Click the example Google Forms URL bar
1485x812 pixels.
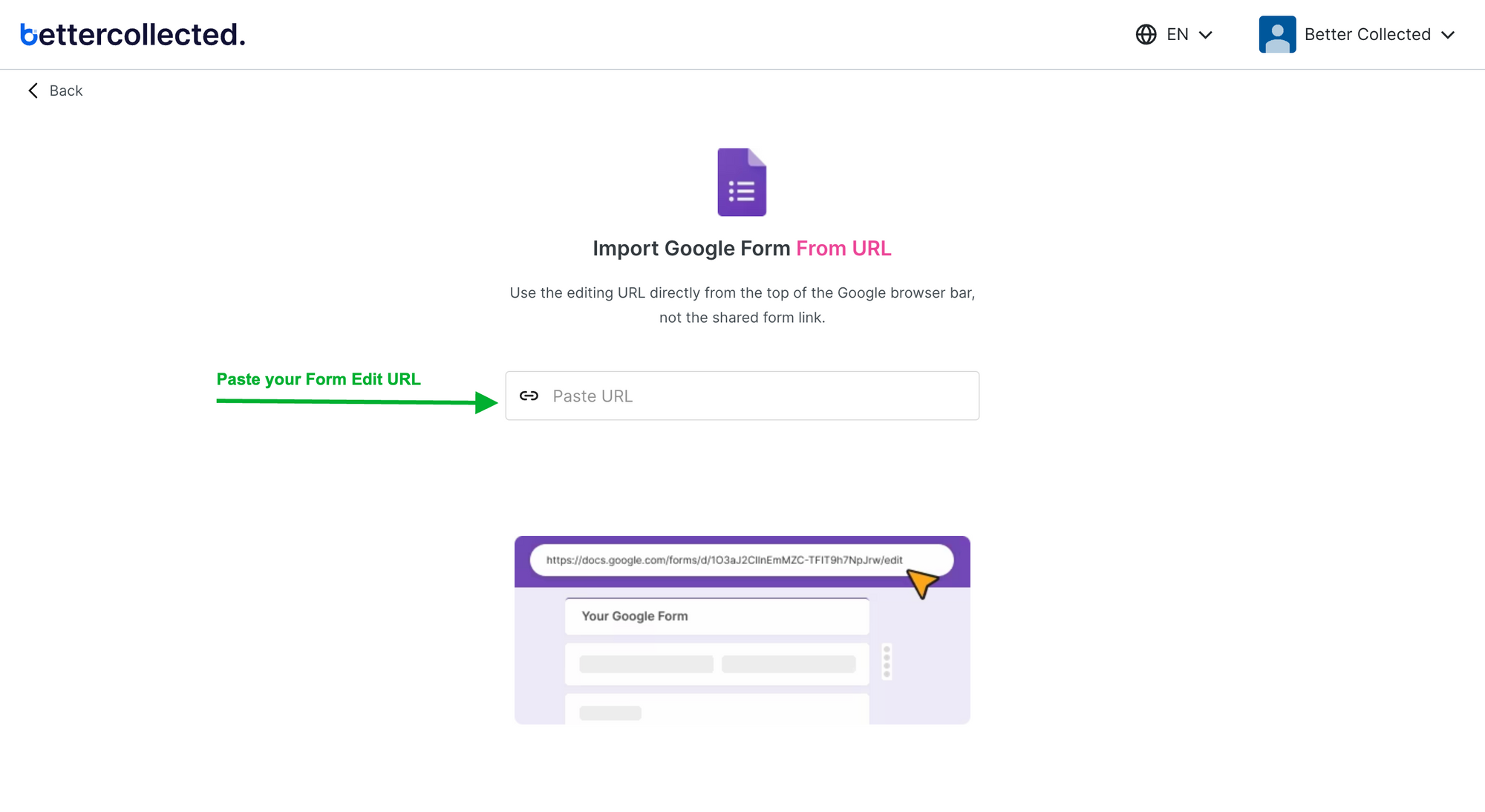click(741, 560)
